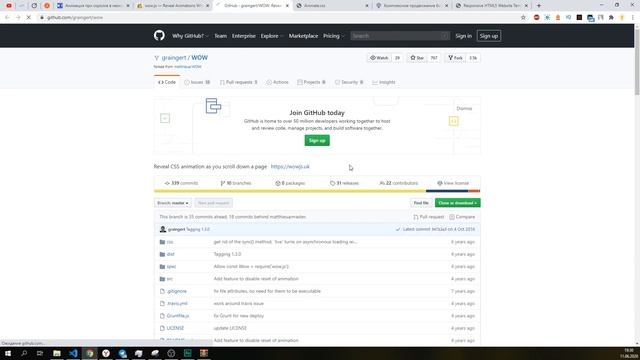640x360 pixels.
Task: Open File Explorer from taskbar
Action: [x=57, y=353]
